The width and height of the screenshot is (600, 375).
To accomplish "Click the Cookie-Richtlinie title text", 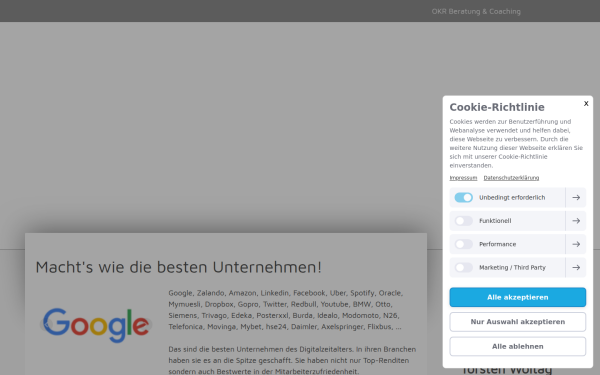I will [x=497, y=107].
